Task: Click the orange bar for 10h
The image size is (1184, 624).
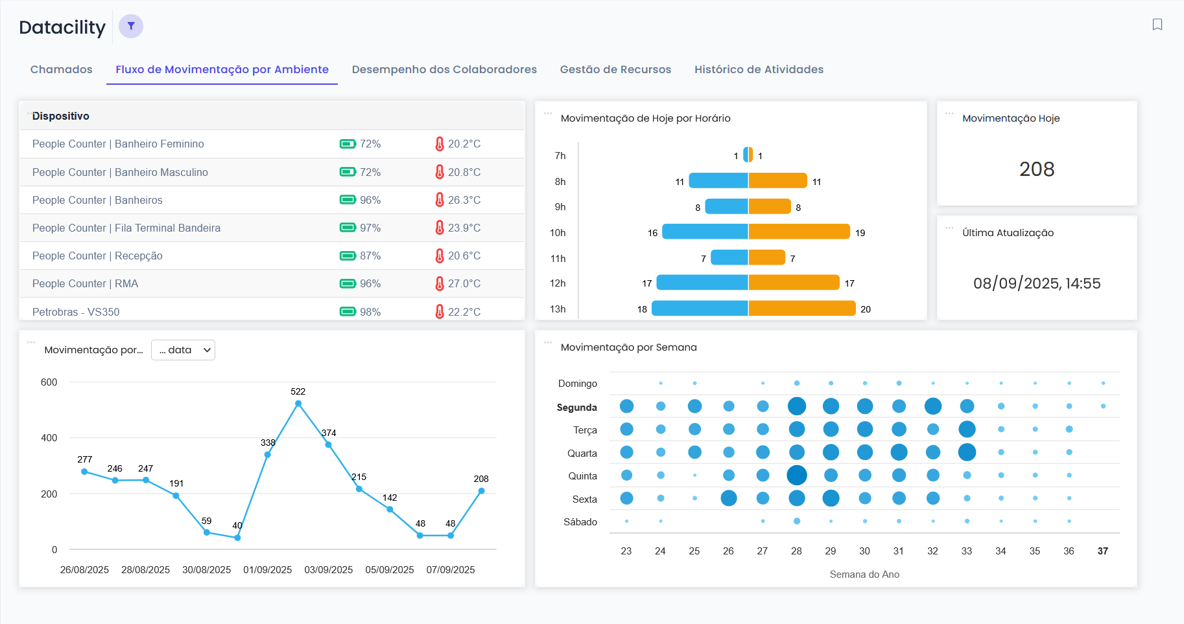Action: click(799, 232)
